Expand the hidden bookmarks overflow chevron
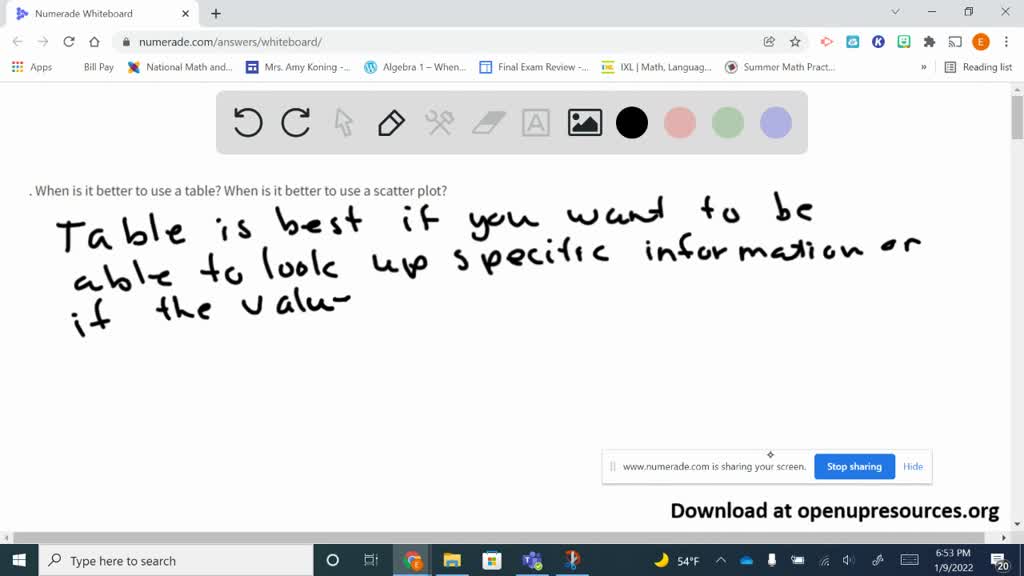 pos(923,67)
